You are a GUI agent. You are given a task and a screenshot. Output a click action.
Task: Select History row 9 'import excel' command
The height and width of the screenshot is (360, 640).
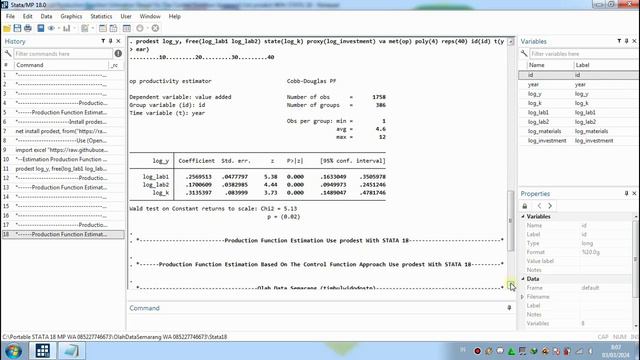(63, 150)
